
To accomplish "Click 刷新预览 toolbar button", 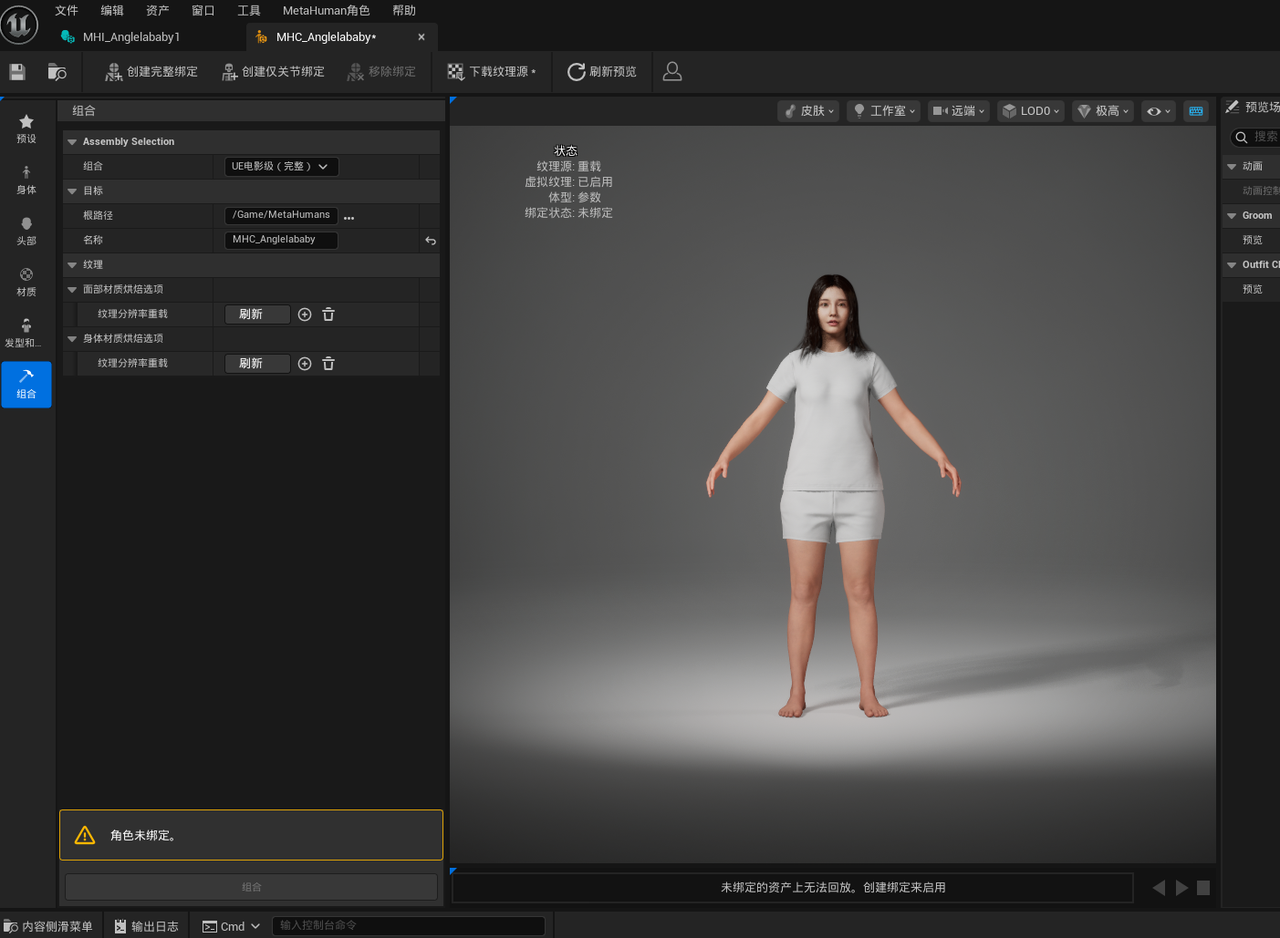I will click(602, 72).
